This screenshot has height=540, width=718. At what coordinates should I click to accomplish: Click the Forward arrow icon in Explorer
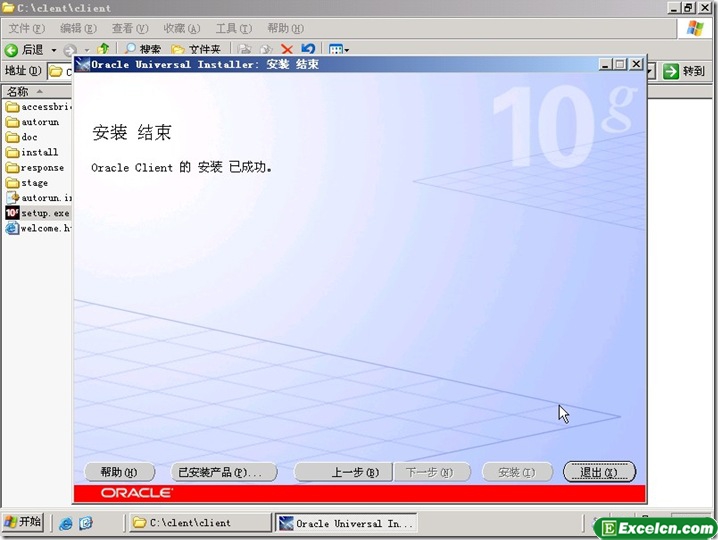tap(70, 49)
